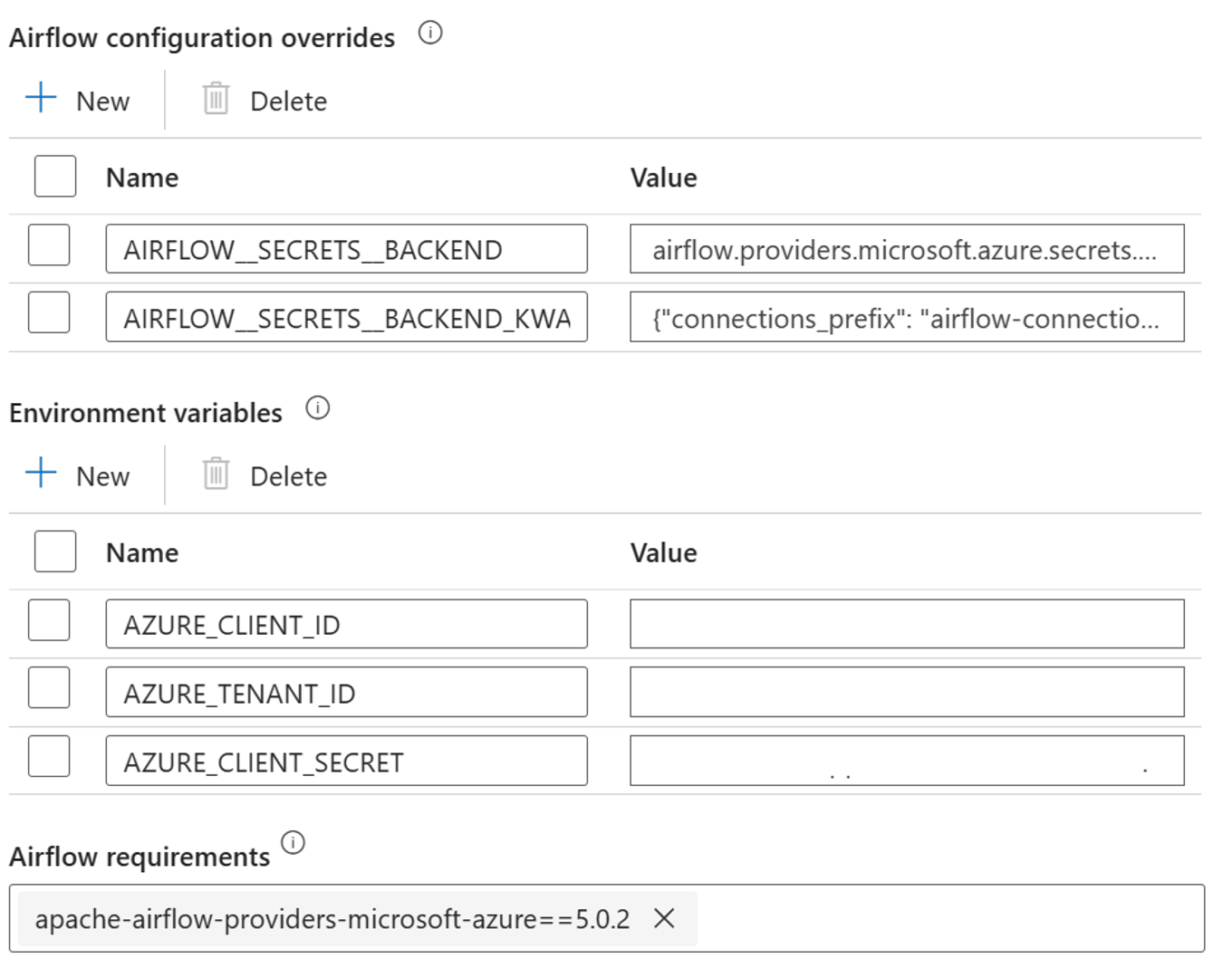This screenshot has height=978, width=1232.
Task: Click trash icon in configuration overrides toolbar
Action: (x=216, y=99)
